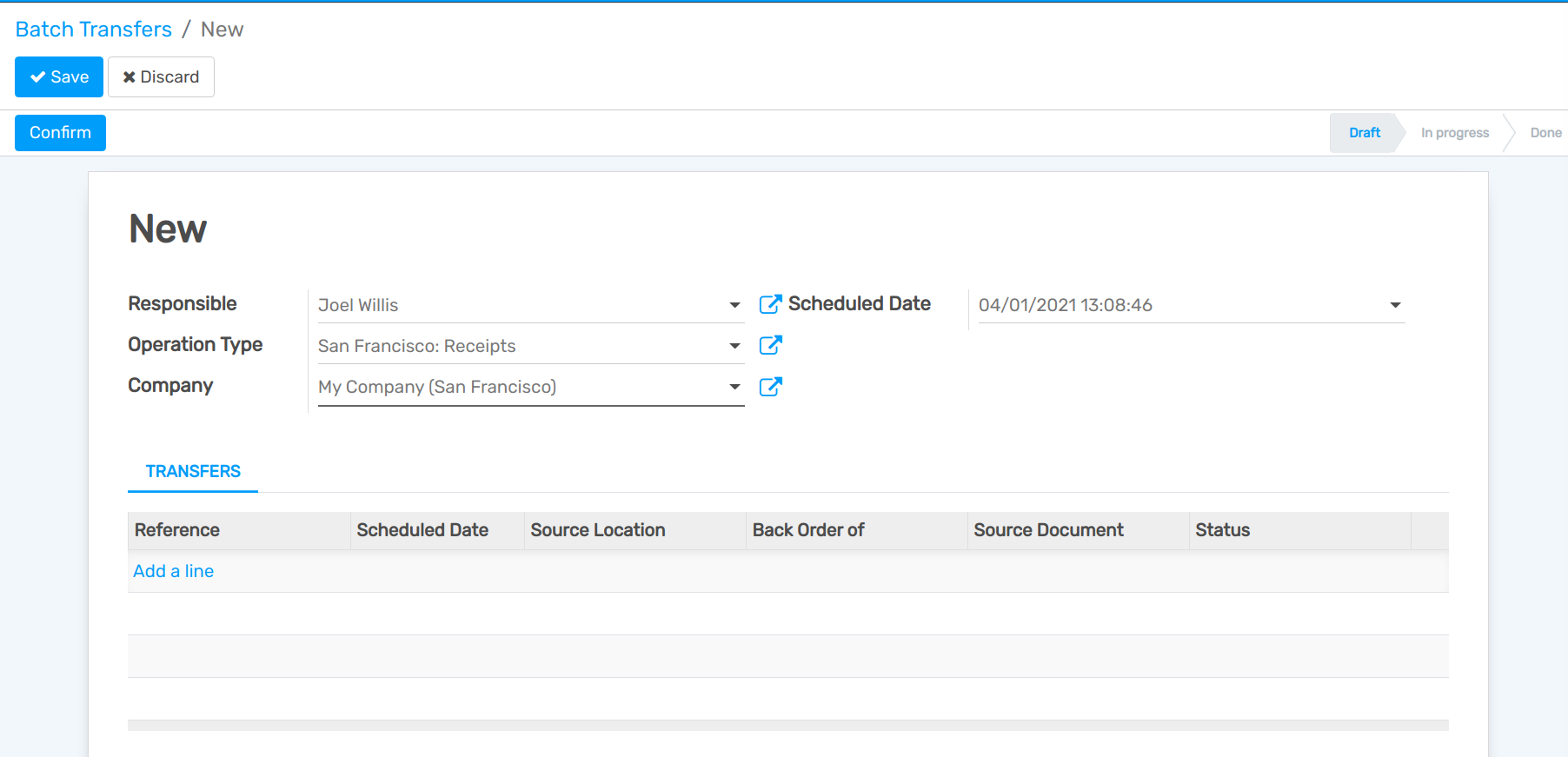
Task: Expand the Operation Type dropdown arrow
Action: (734, 346)
